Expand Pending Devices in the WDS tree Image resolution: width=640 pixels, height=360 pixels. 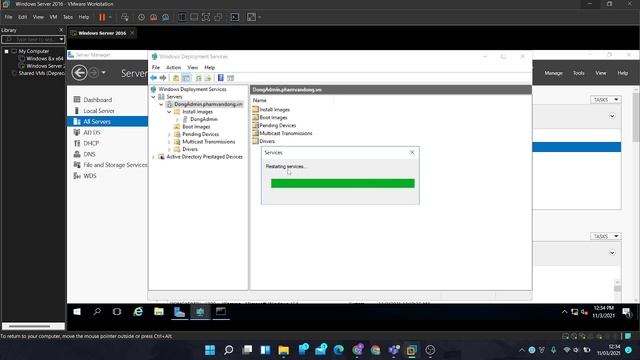(169, 134)
